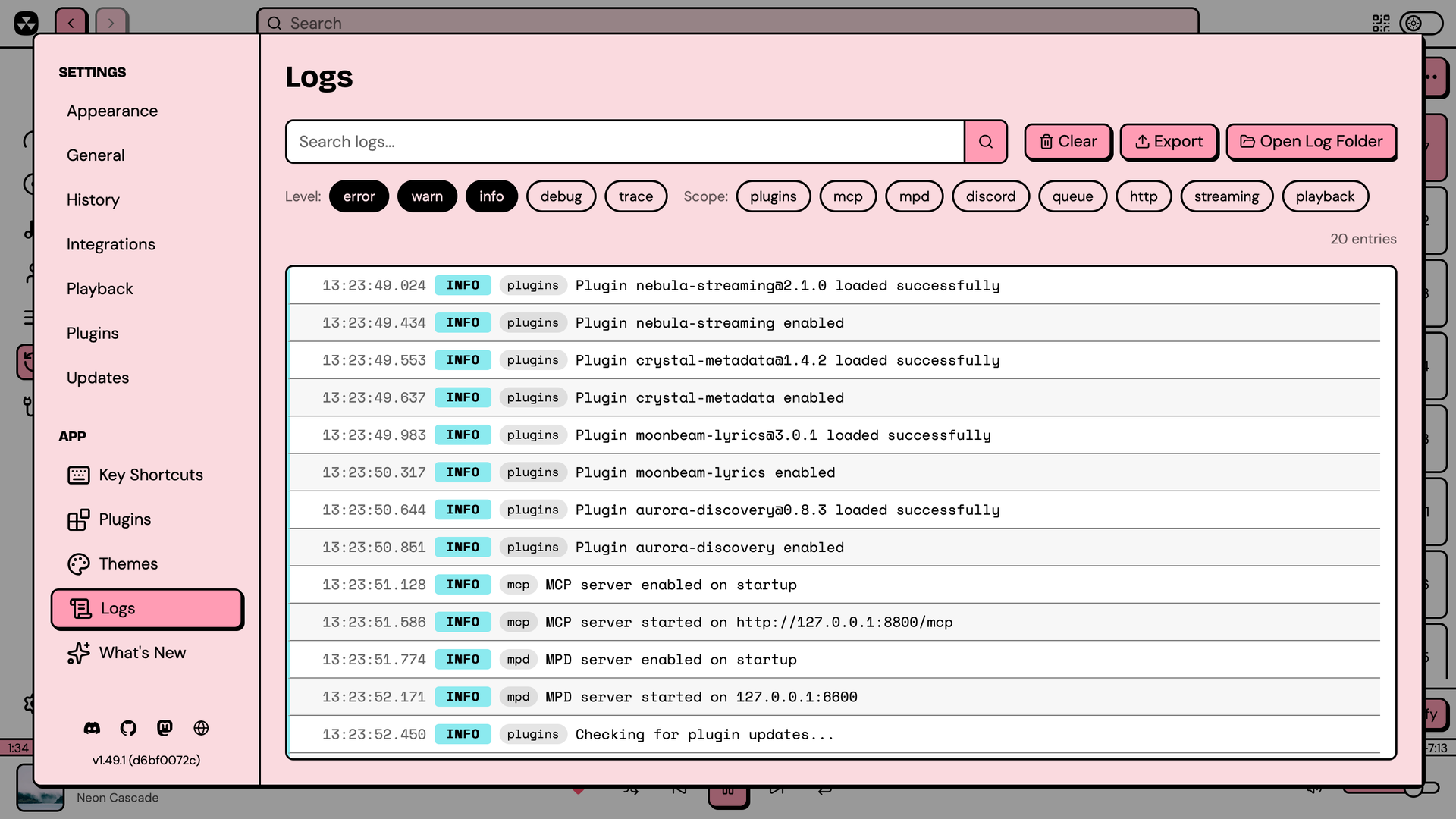Open What's New section
This screenshot has width=1456, height=819.
coord(147,653)
